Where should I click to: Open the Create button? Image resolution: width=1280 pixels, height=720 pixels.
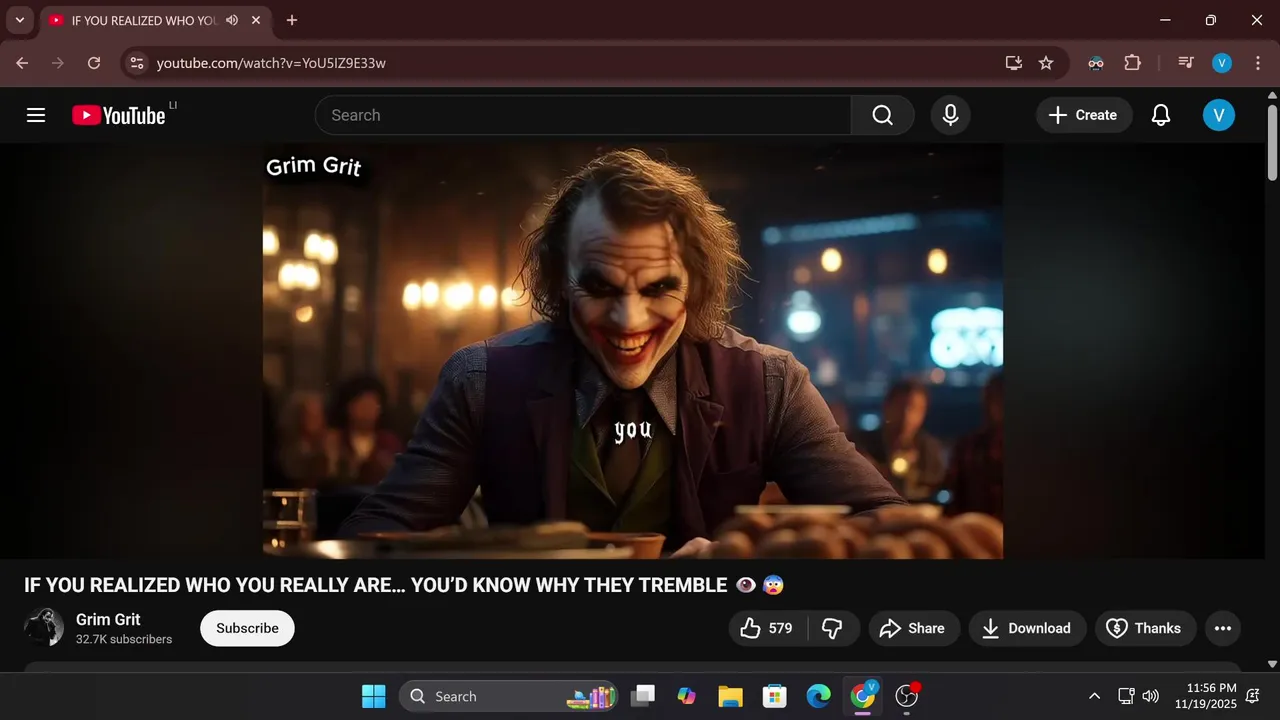pos(1084,115)
